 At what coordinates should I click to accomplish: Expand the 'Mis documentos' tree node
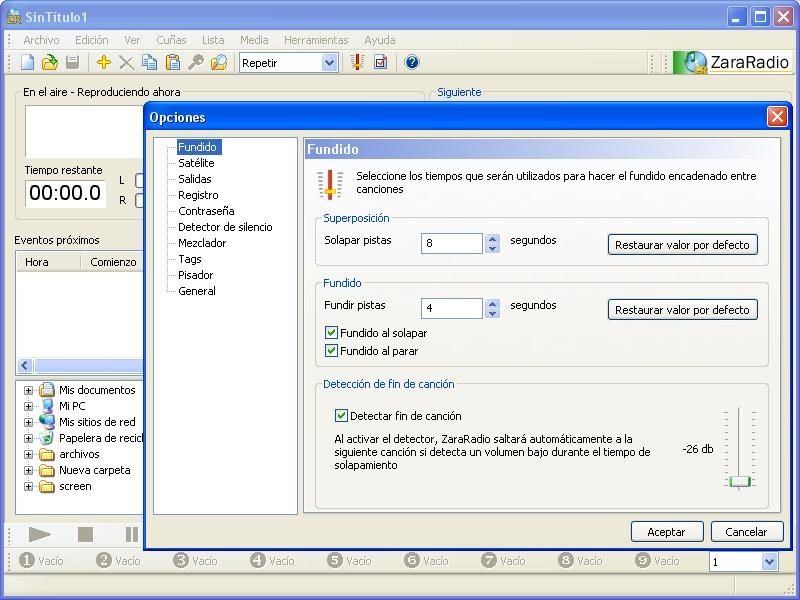[29, 391]
